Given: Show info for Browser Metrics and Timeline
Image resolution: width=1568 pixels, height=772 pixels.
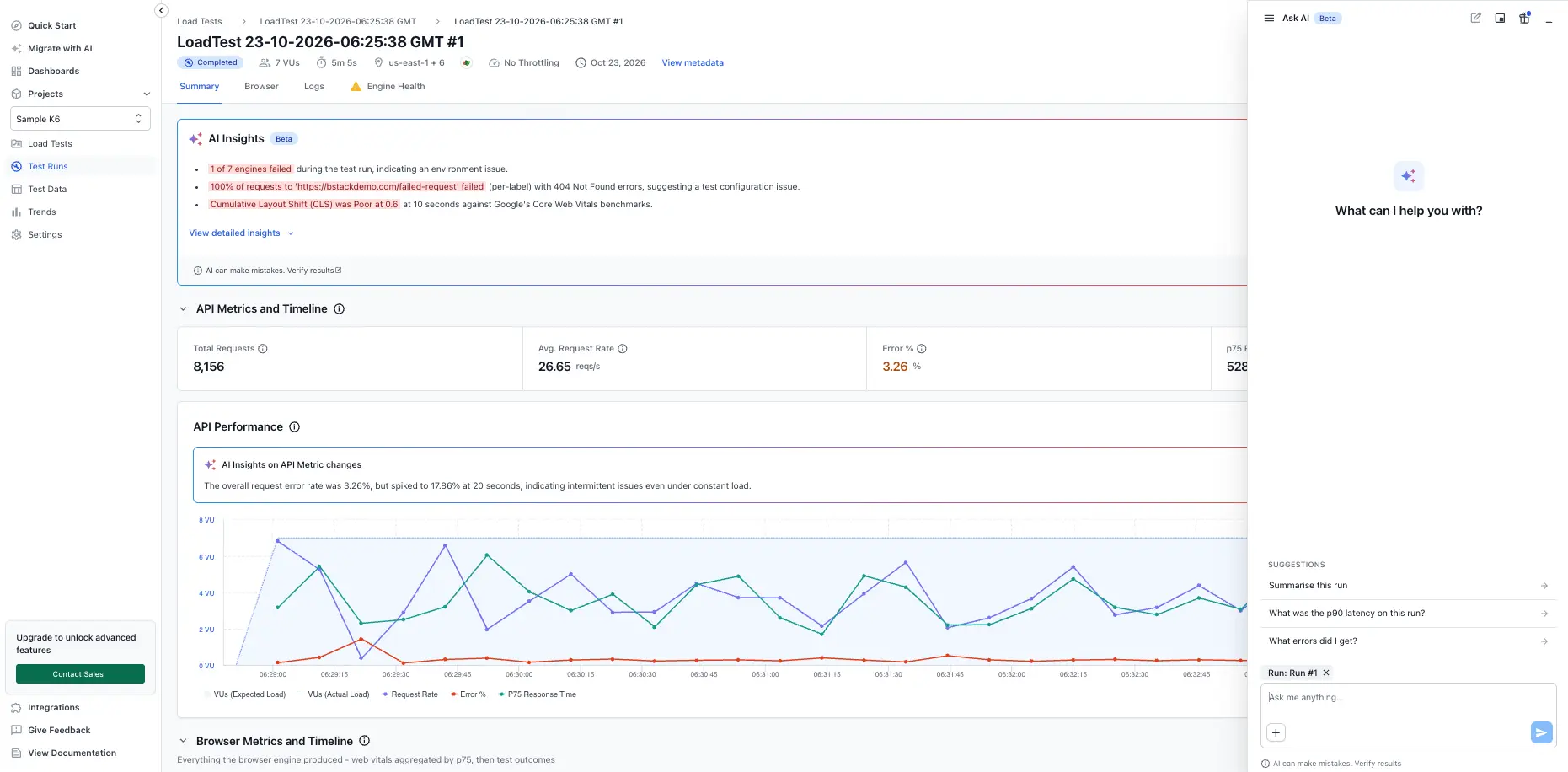Looking at the screenshot, I should point(365,741).
